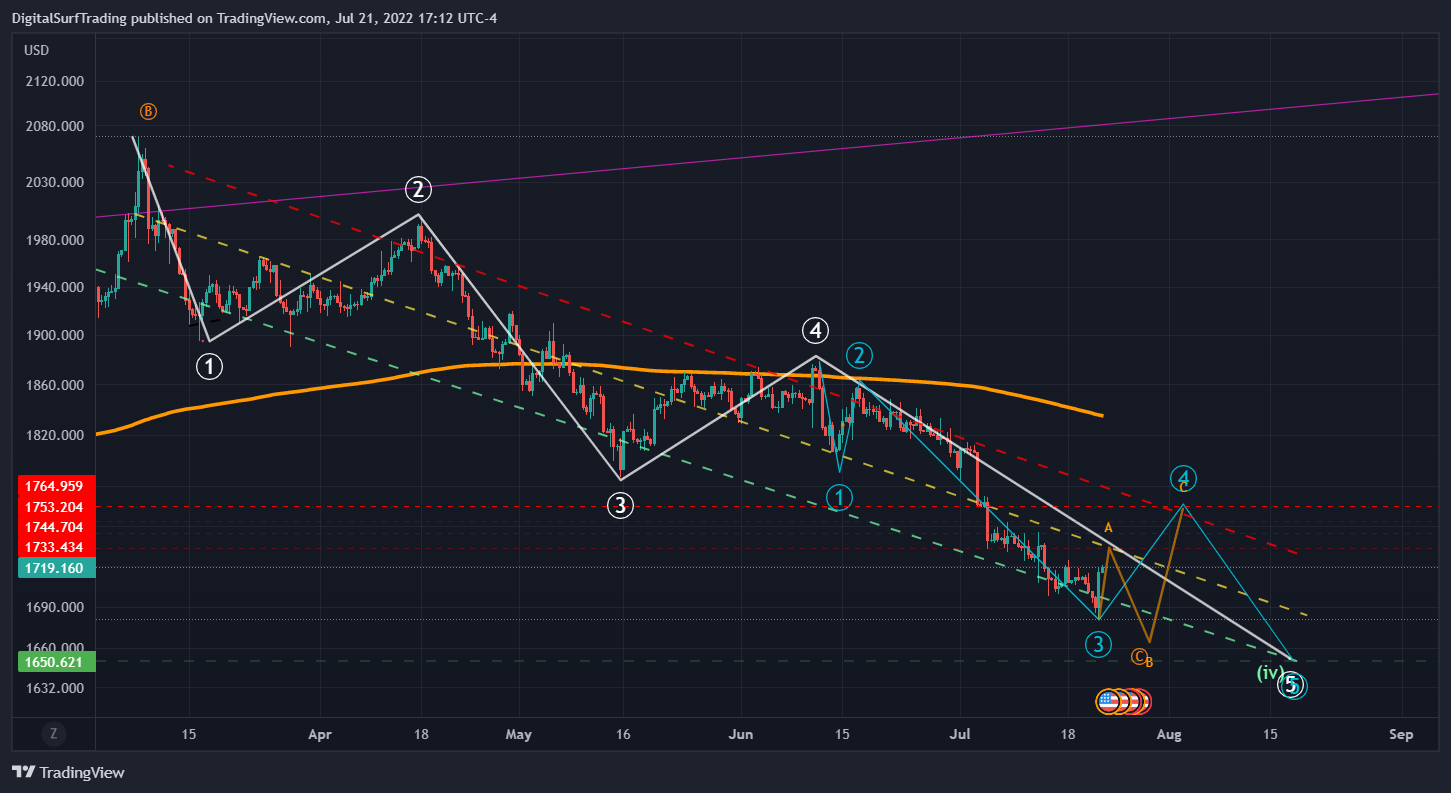Click the 2120.000 price axis value

54,81
